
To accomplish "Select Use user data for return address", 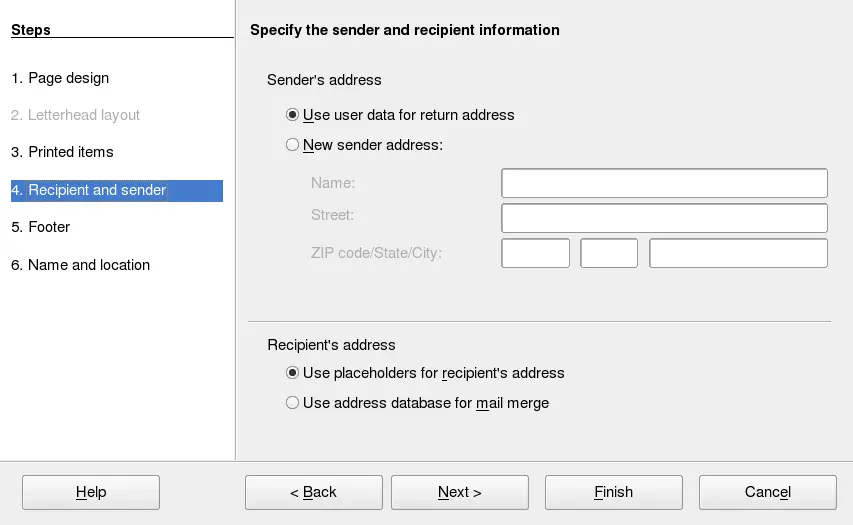I will (x=293, y=115).
